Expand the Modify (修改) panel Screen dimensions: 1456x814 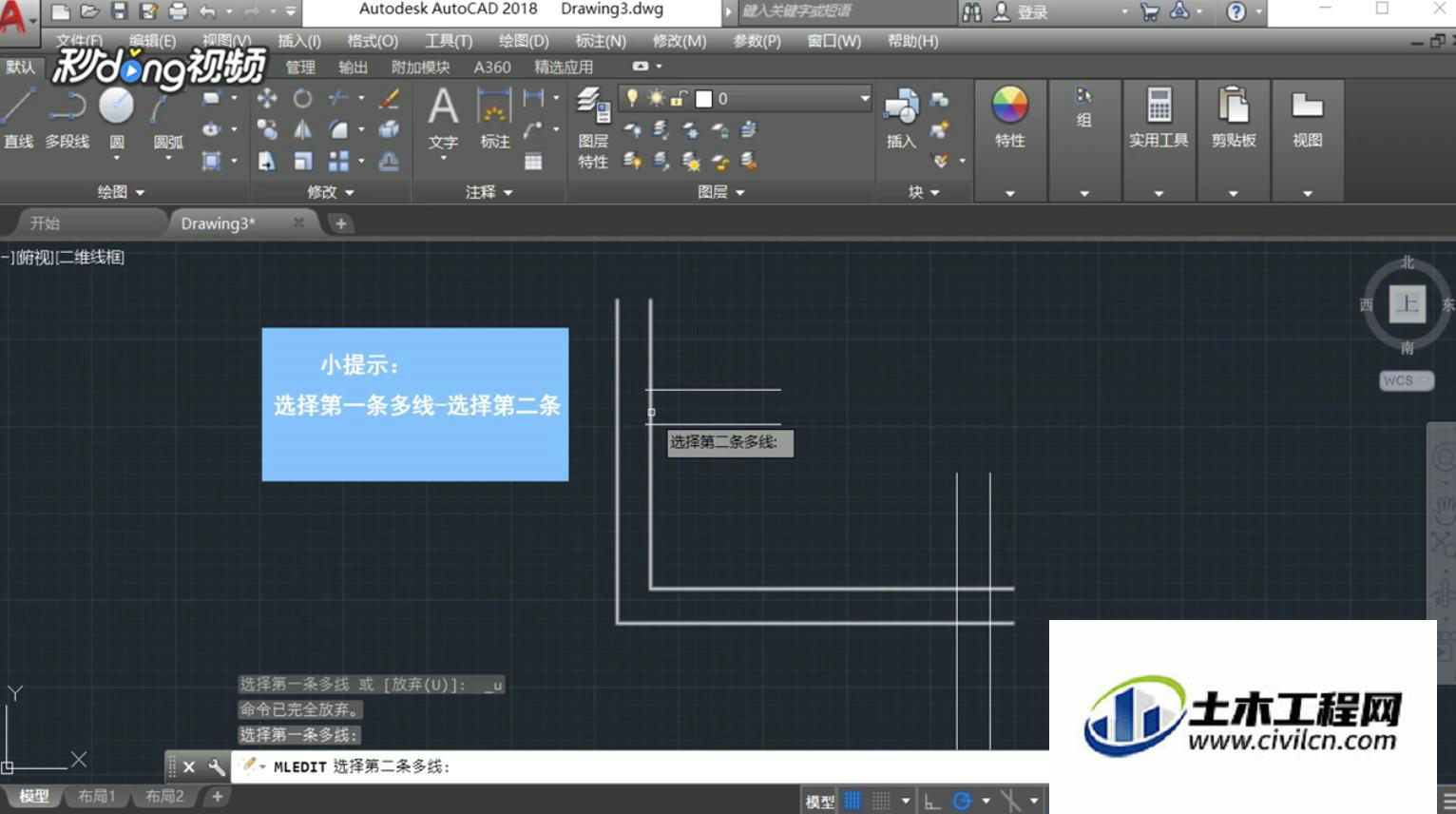coord(331,192)
